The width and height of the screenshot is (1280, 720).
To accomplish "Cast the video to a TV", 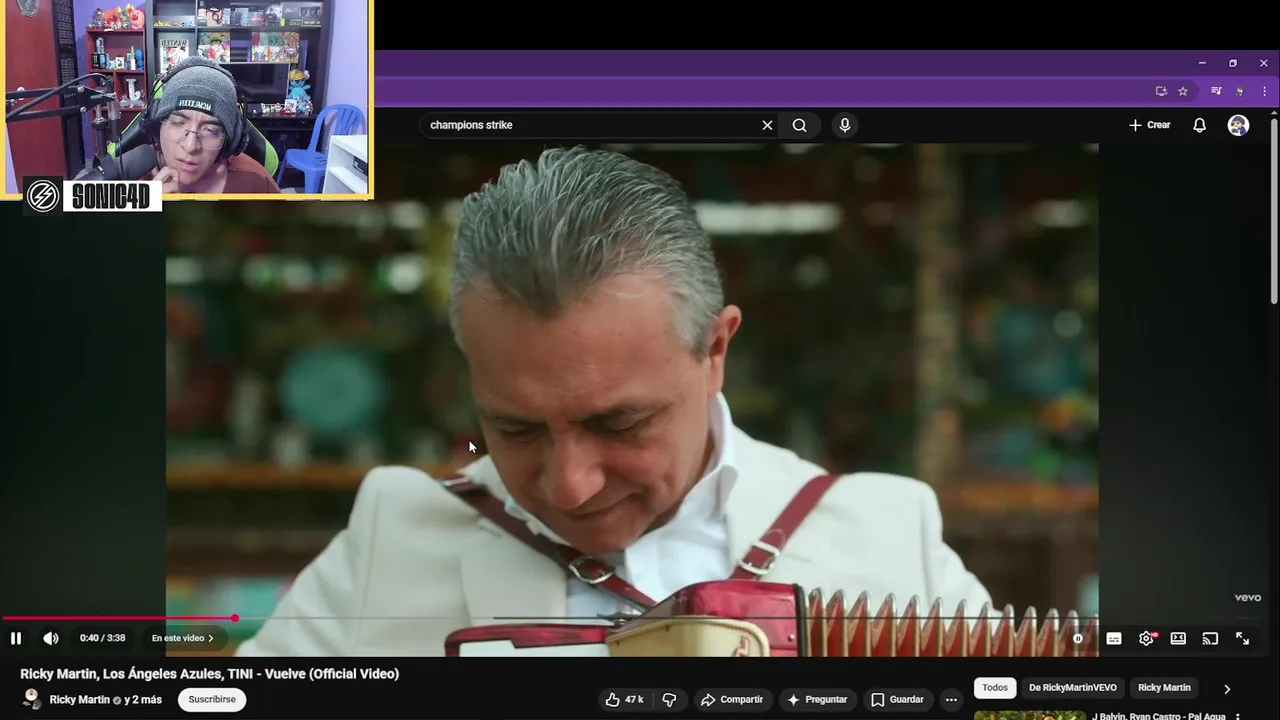I will (x=1210, y=638).
